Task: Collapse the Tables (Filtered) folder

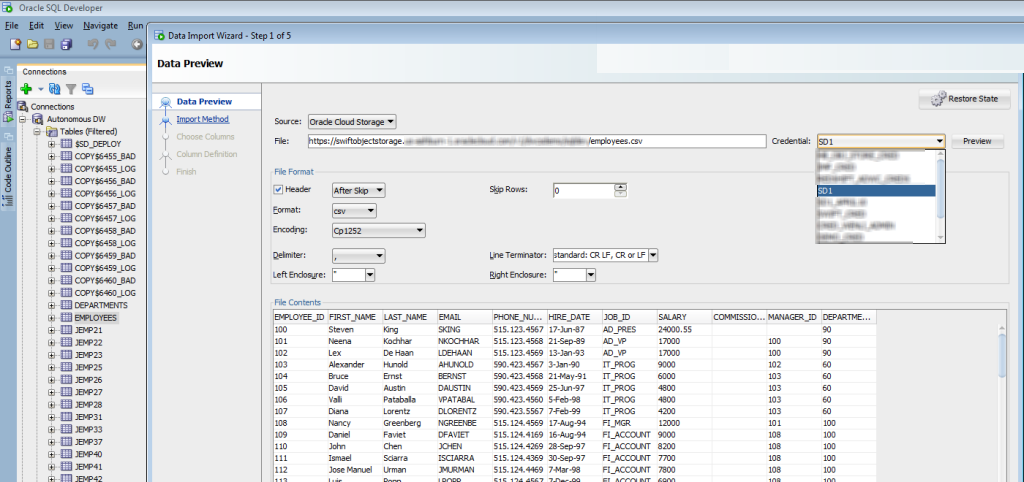Action: pyautogui.click(x=37, y=131)
